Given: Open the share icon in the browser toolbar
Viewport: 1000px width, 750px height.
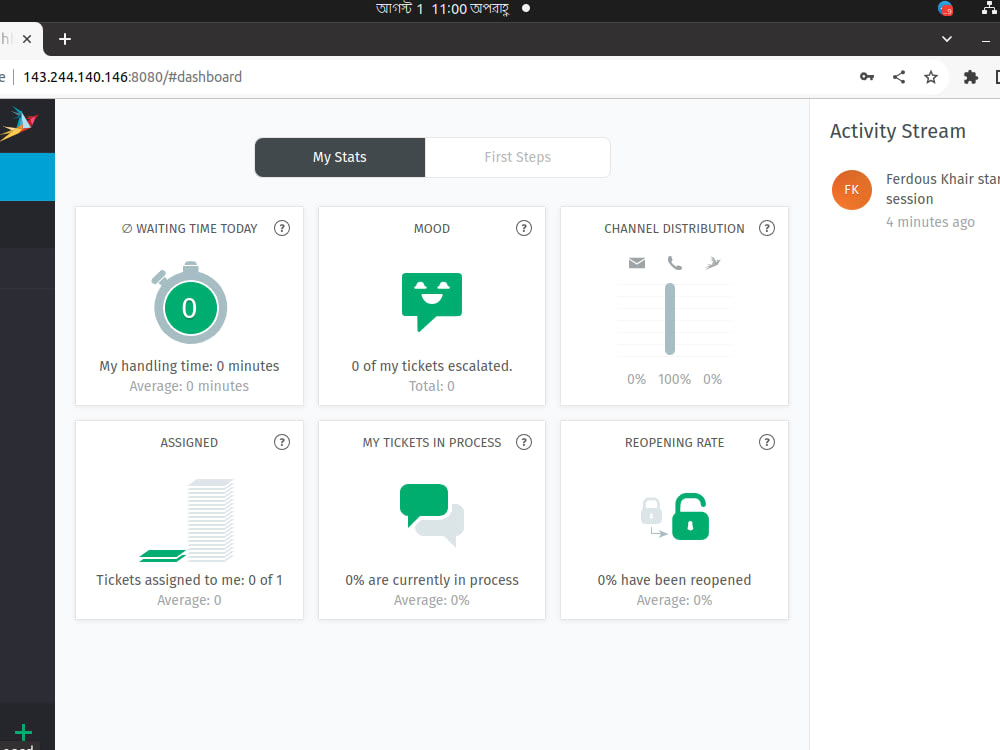Looking at the screenshot, I should pos(898,76).
